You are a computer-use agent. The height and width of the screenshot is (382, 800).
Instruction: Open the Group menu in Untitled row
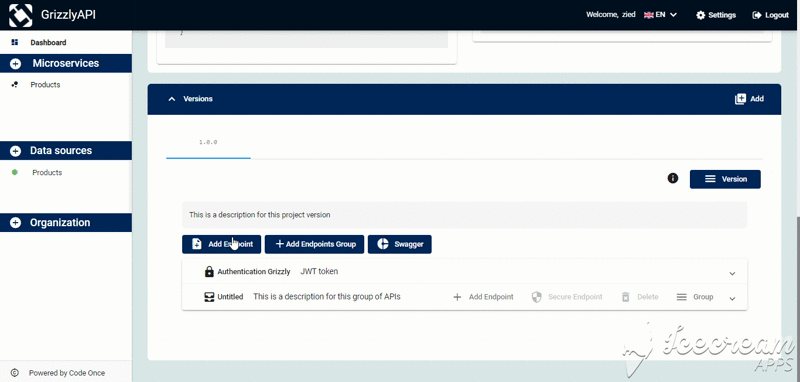click(695, 297)
